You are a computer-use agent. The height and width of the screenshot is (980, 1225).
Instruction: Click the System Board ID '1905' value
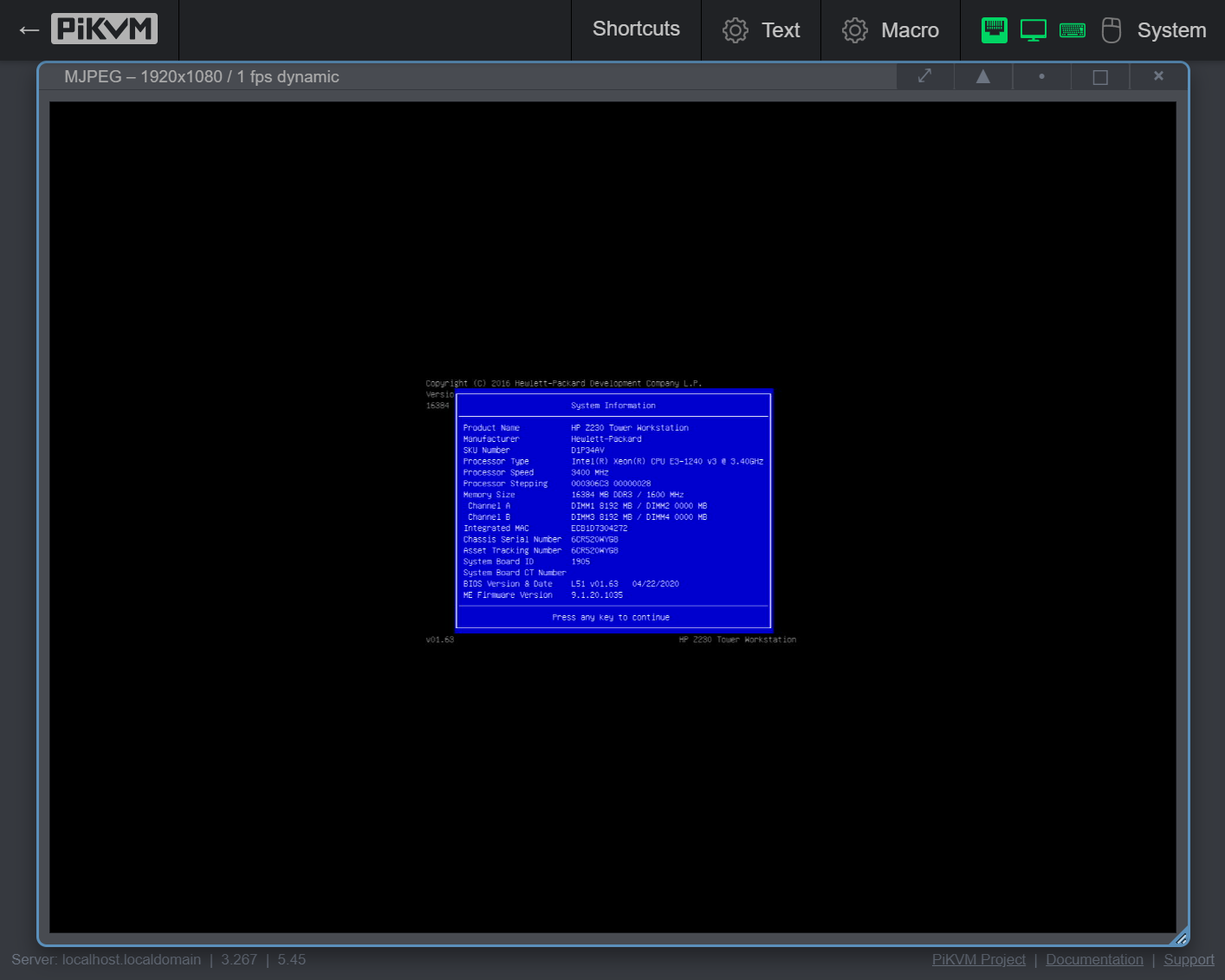pos(580,561)
